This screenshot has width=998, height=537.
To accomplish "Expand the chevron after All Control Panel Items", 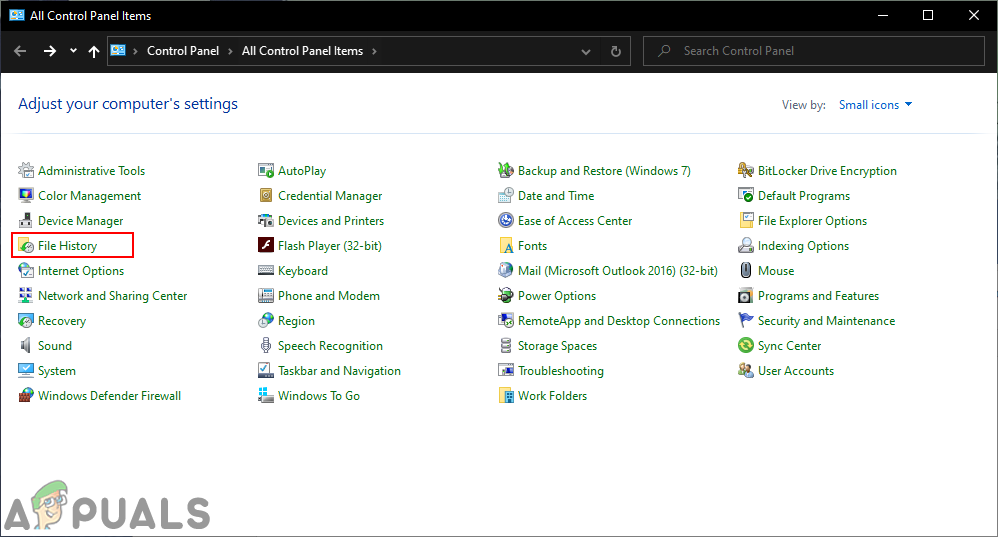I will point(374,51).
